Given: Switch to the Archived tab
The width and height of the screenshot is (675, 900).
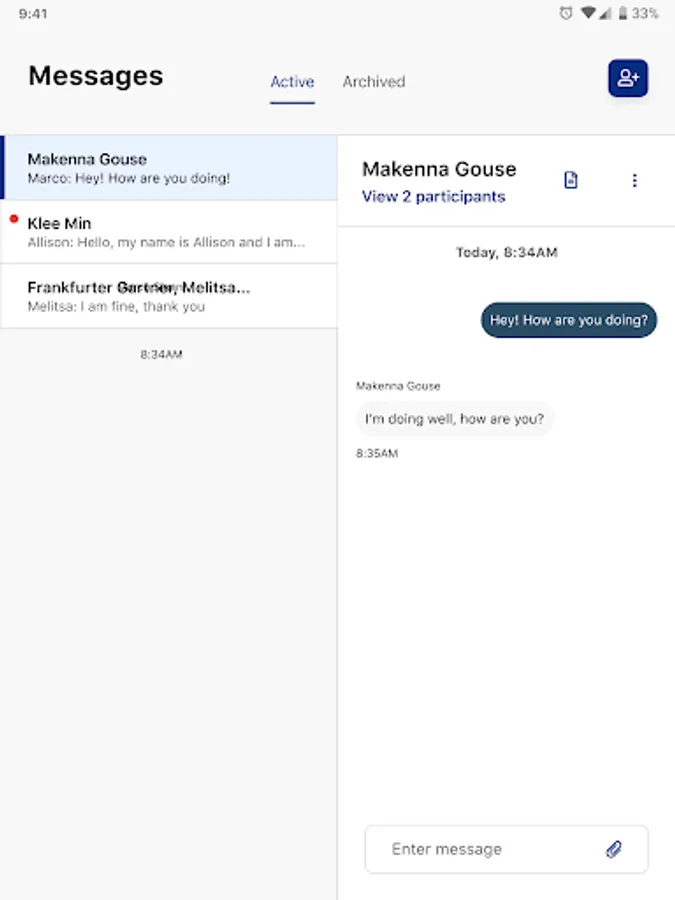Looking at the screenshot, I should pyautogui.click(x=374, y=82).
